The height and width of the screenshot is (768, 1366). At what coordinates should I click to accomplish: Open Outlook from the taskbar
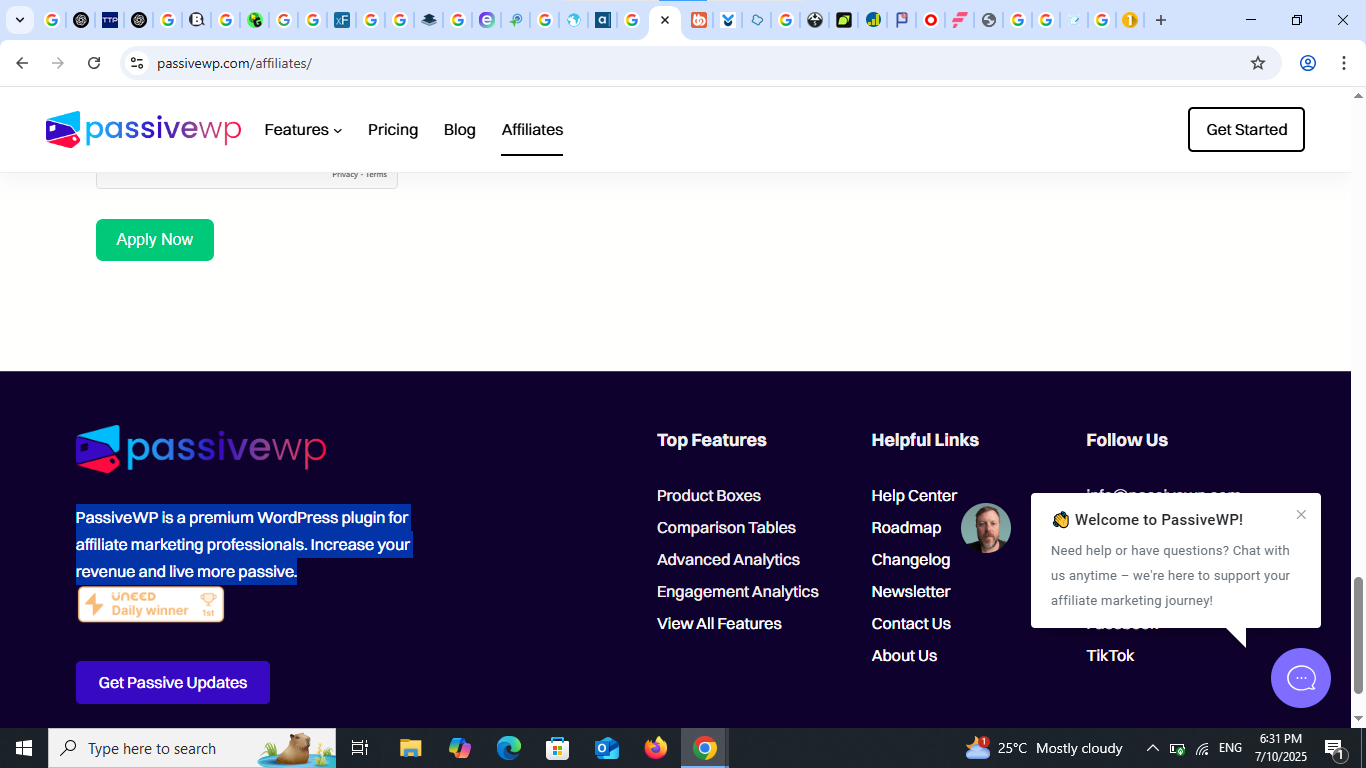pyautogui.click(x=607, y=748)
